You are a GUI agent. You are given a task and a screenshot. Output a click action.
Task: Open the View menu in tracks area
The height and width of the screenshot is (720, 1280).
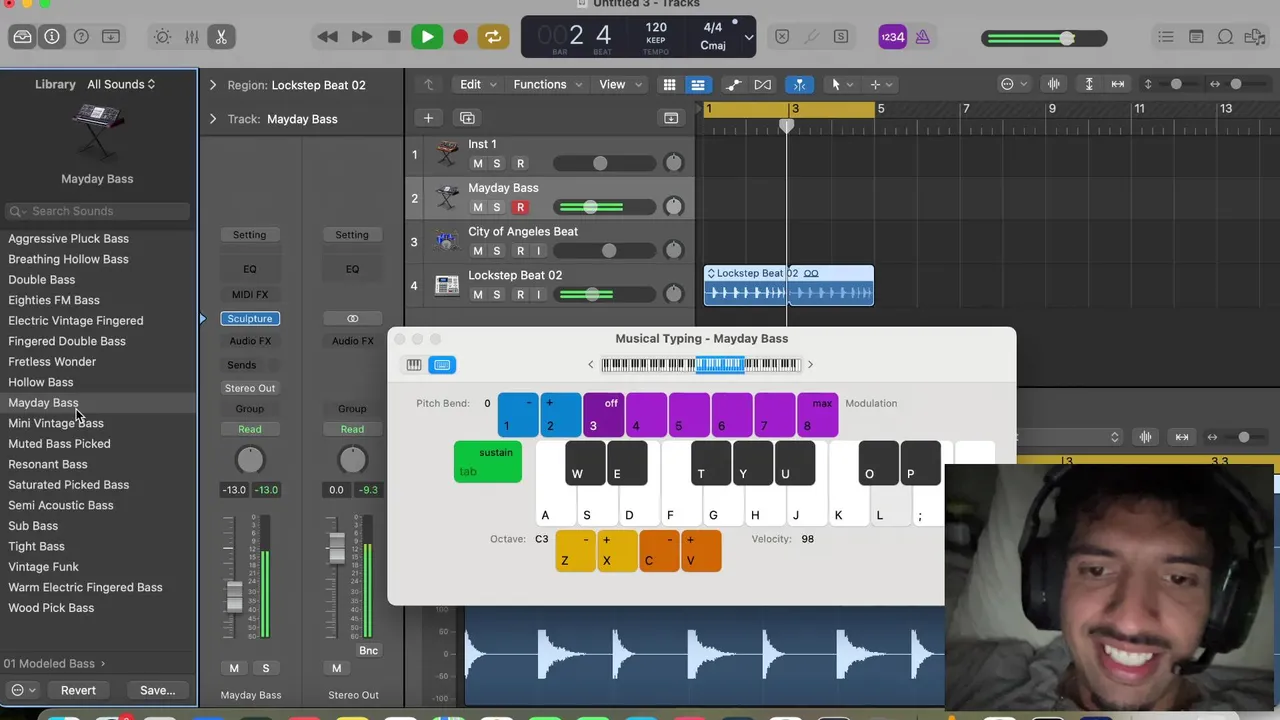click(618, 84)
